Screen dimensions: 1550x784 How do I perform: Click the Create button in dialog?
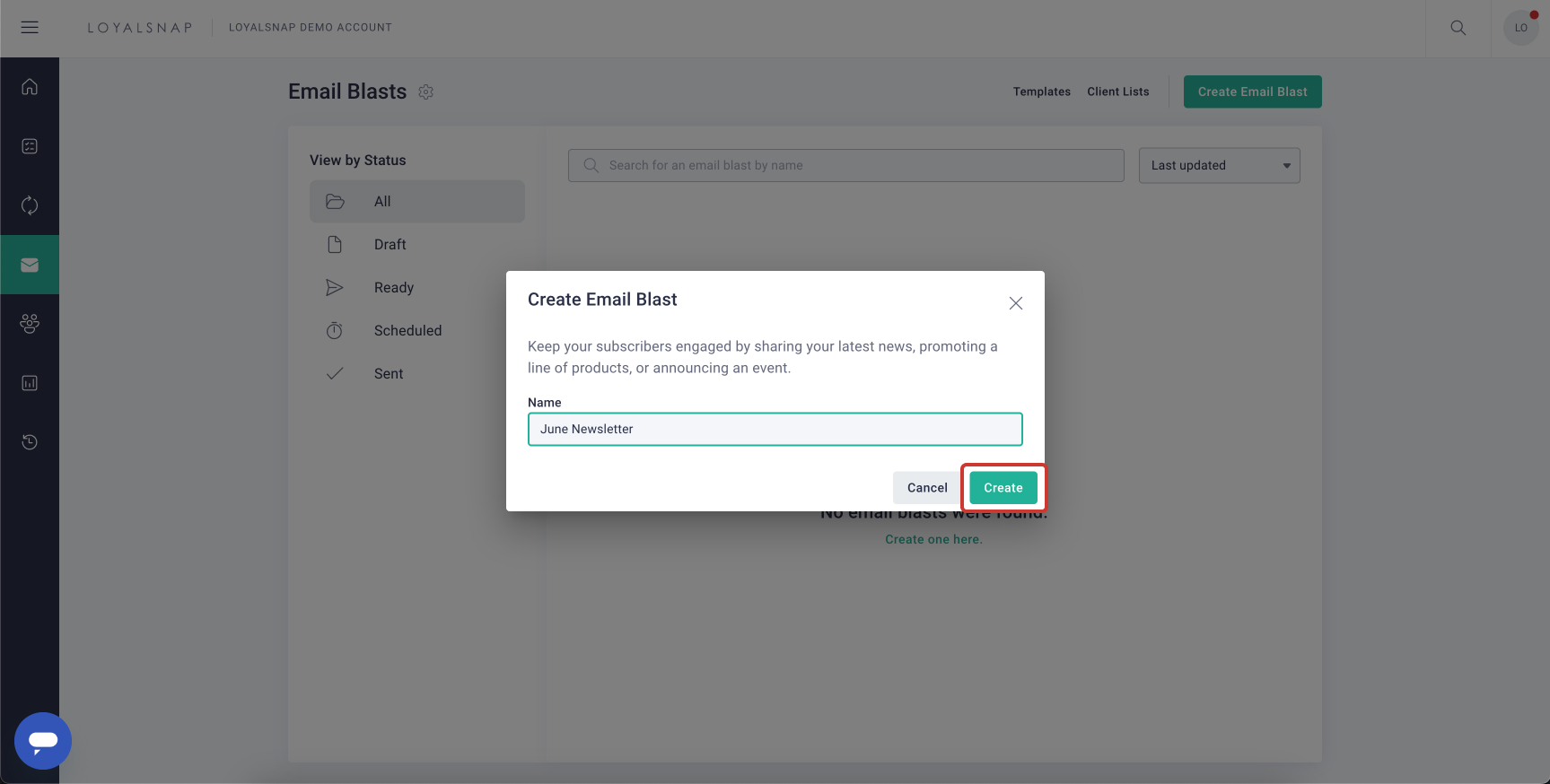click(1003, 488)
